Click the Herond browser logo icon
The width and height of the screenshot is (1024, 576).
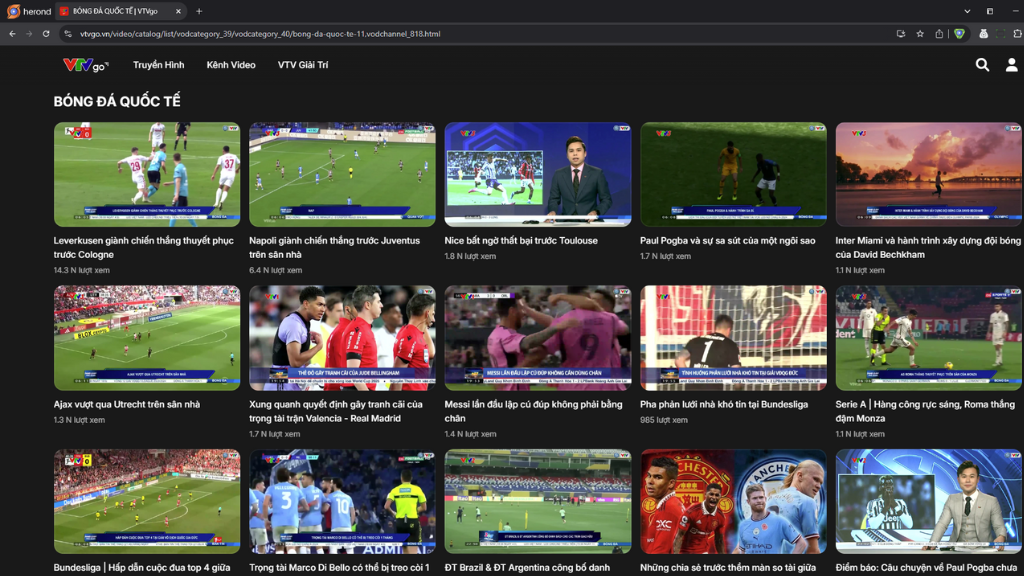[13, 11]
